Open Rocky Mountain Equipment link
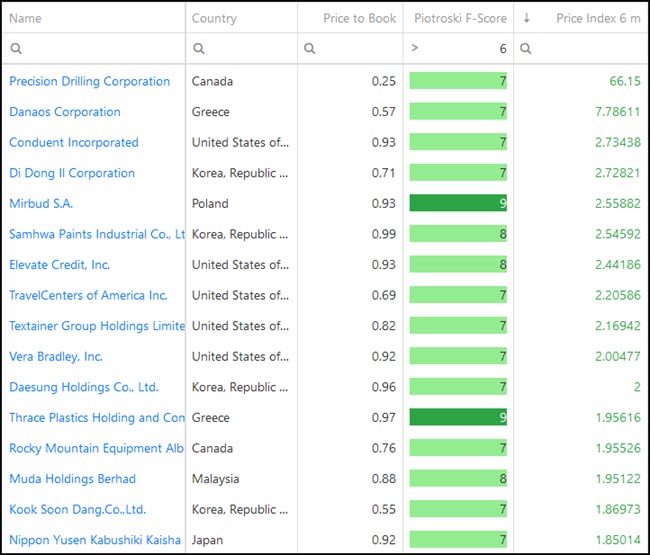This screenshot has width=650, height=555. [x=97, y=448]
